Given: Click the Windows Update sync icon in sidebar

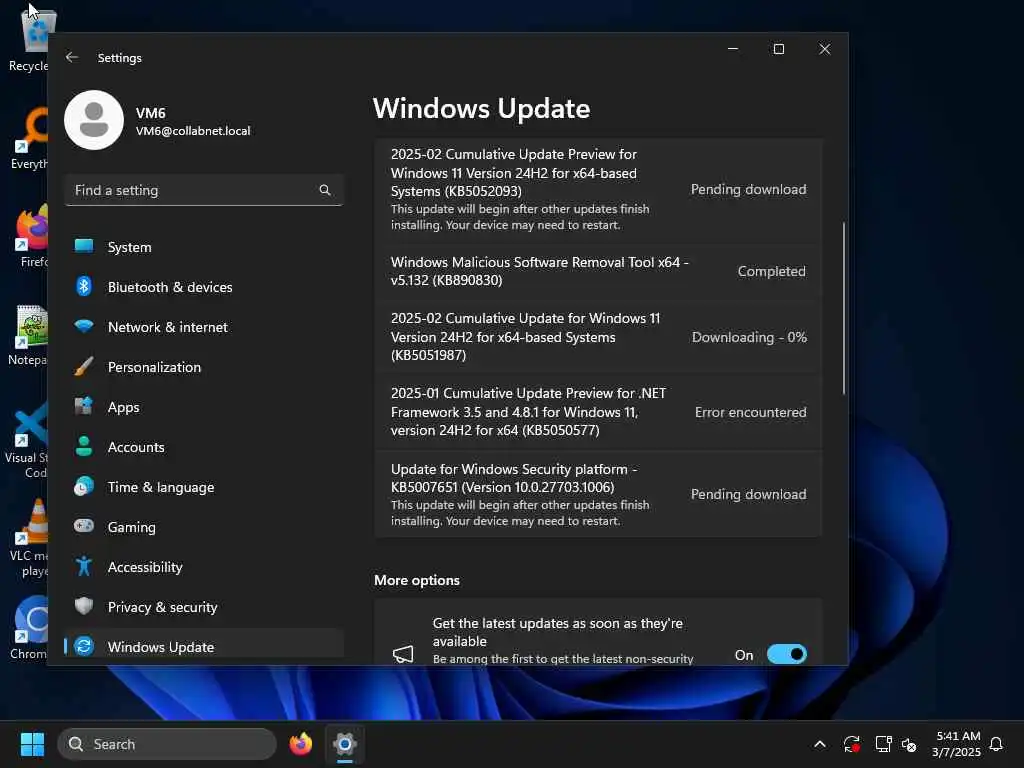Looking at the screenshot, I should coord(84,646).
